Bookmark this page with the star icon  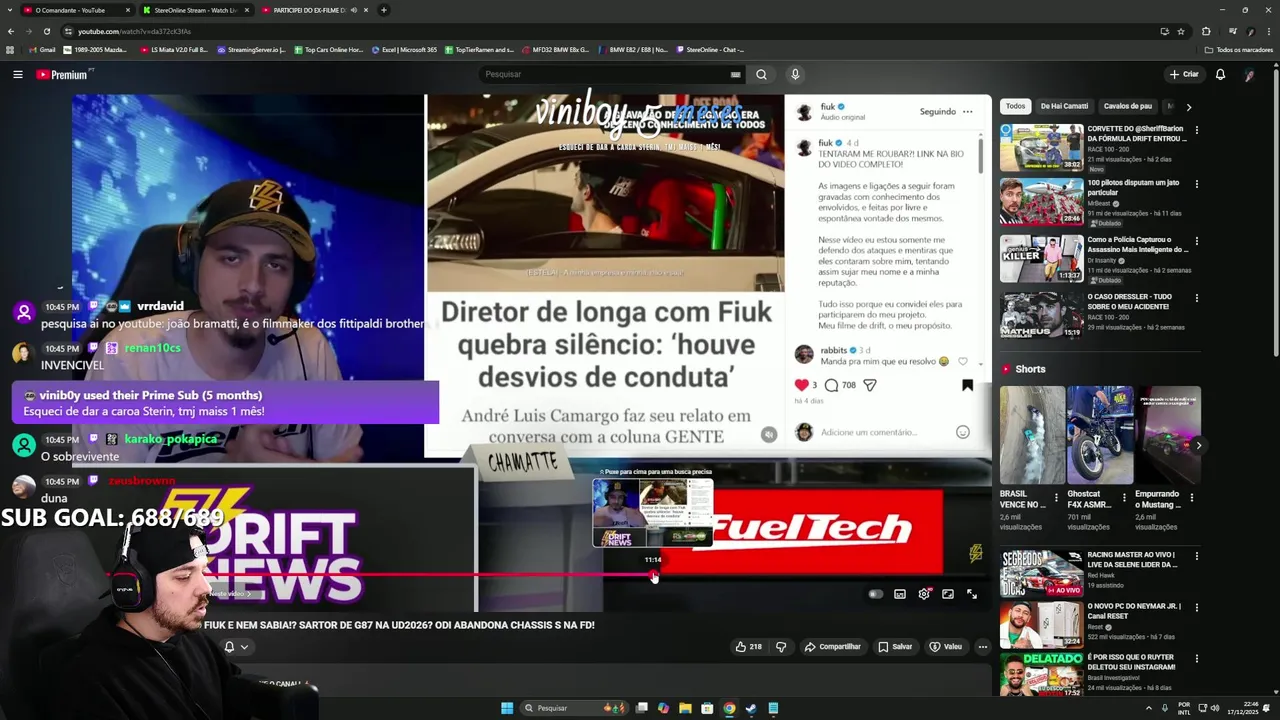(x=1181, y=31)
